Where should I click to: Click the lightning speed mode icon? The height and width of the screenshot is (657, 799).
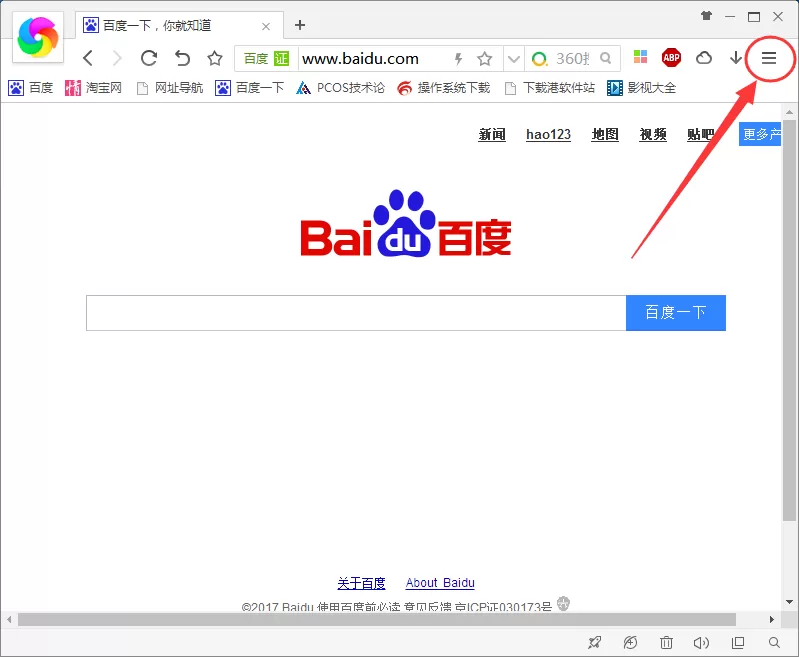pyautogui.click(x=458, y=59)
